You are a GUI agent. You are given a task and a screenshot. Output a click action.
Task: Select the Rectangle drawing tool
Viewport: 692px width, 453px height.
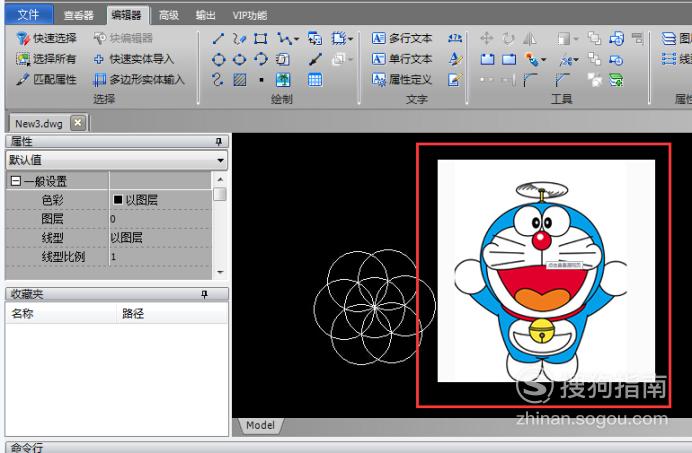[260, 38]
